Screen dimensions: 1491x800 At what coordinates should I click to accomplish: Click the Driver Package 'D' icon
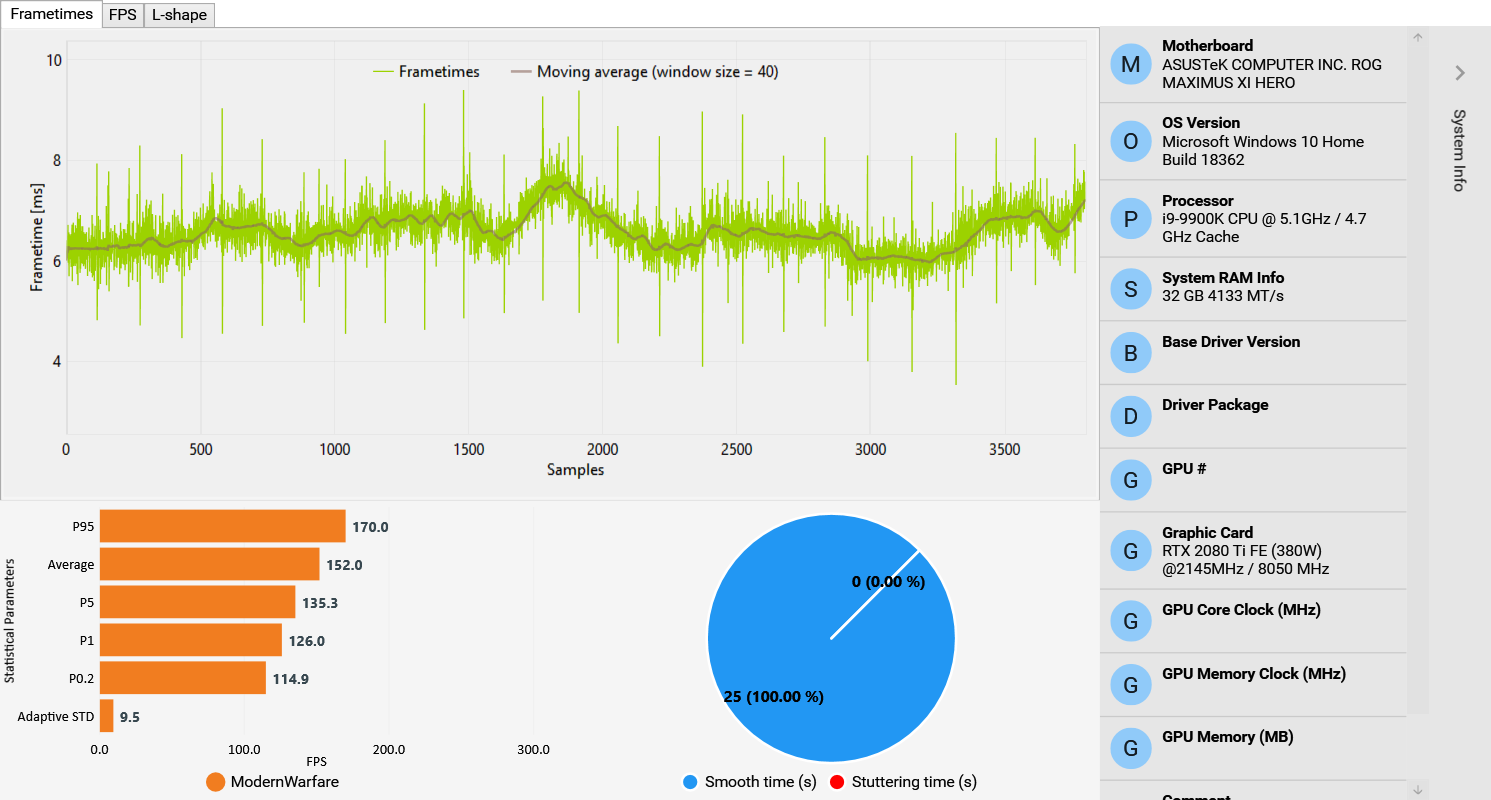(1131, 416)
